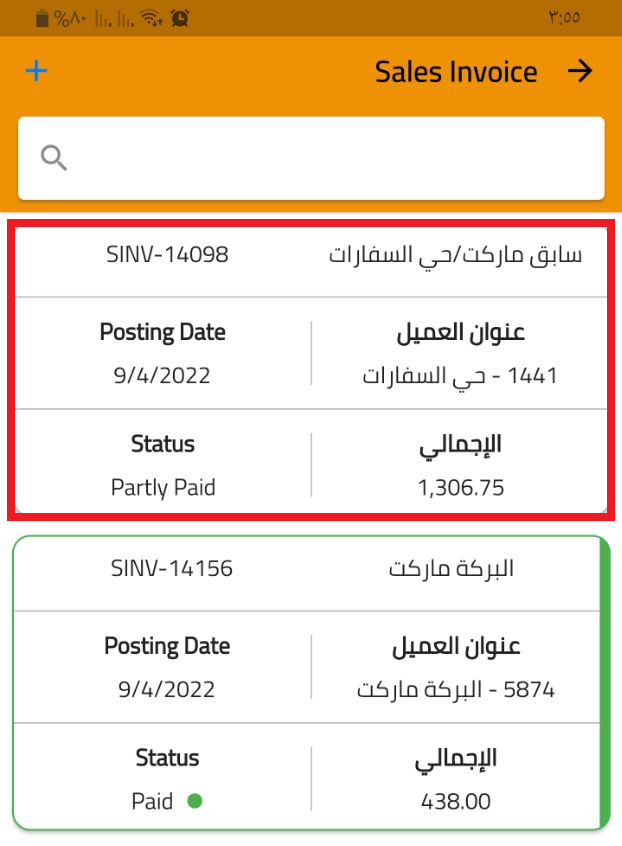Tap the address 1441 - حي السفارات

tap(459, 376)
